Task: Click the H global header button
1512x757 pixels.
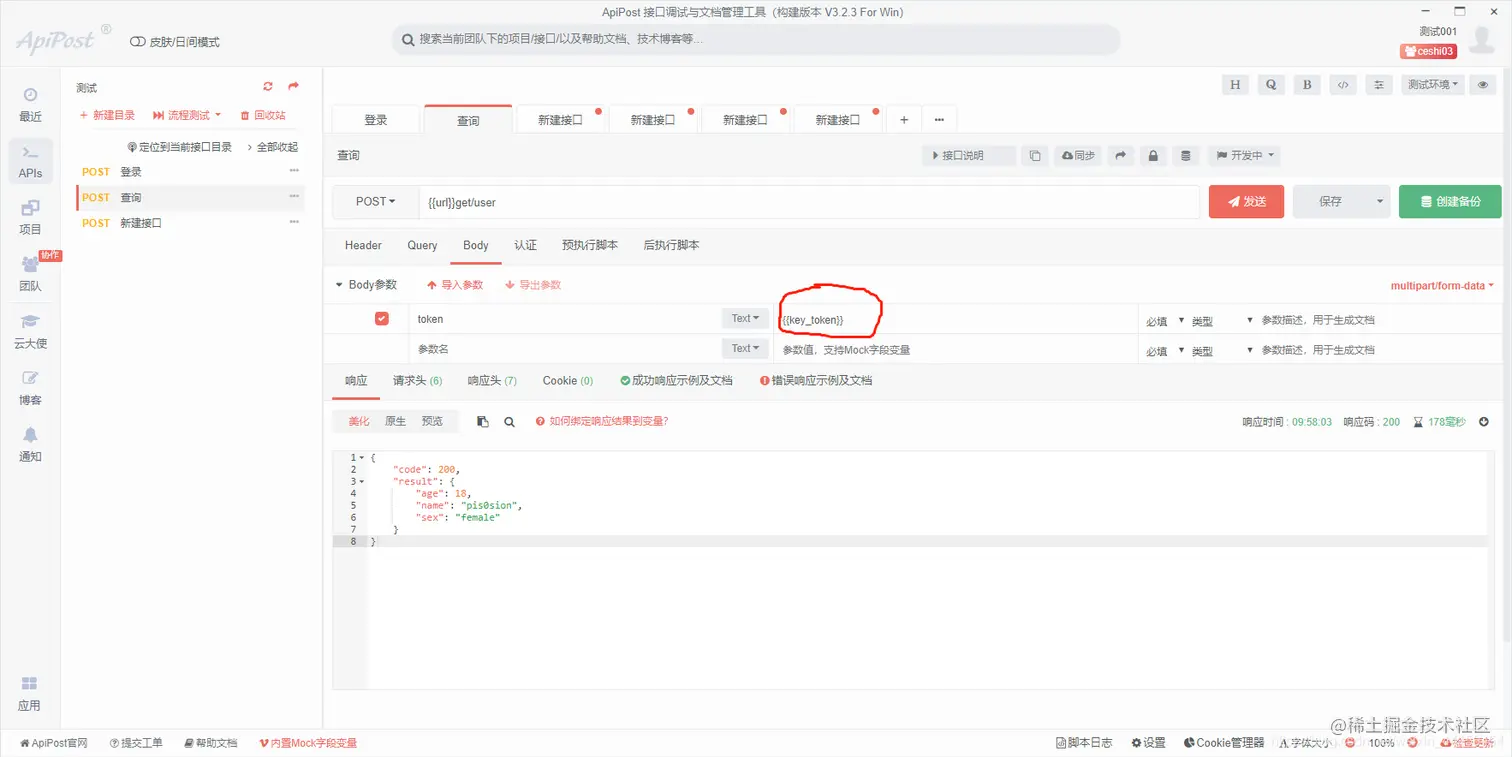Action: coord(1235,85)
